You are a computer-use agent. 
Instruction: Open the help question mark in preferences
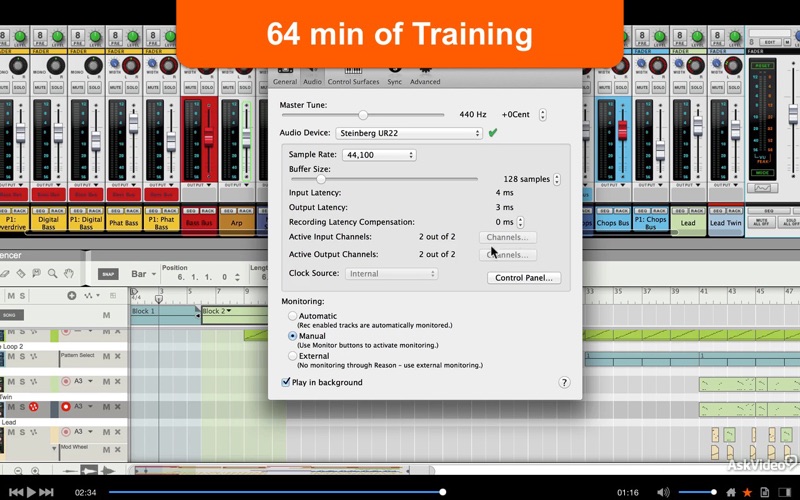coord(564,382)
